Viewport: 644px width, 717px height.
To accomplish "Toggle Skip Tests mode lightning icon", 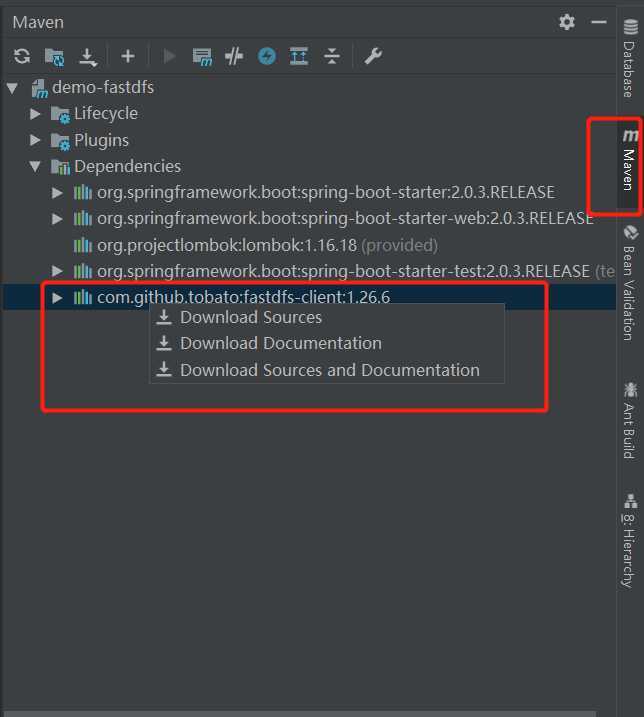I will tap(267, 56).
